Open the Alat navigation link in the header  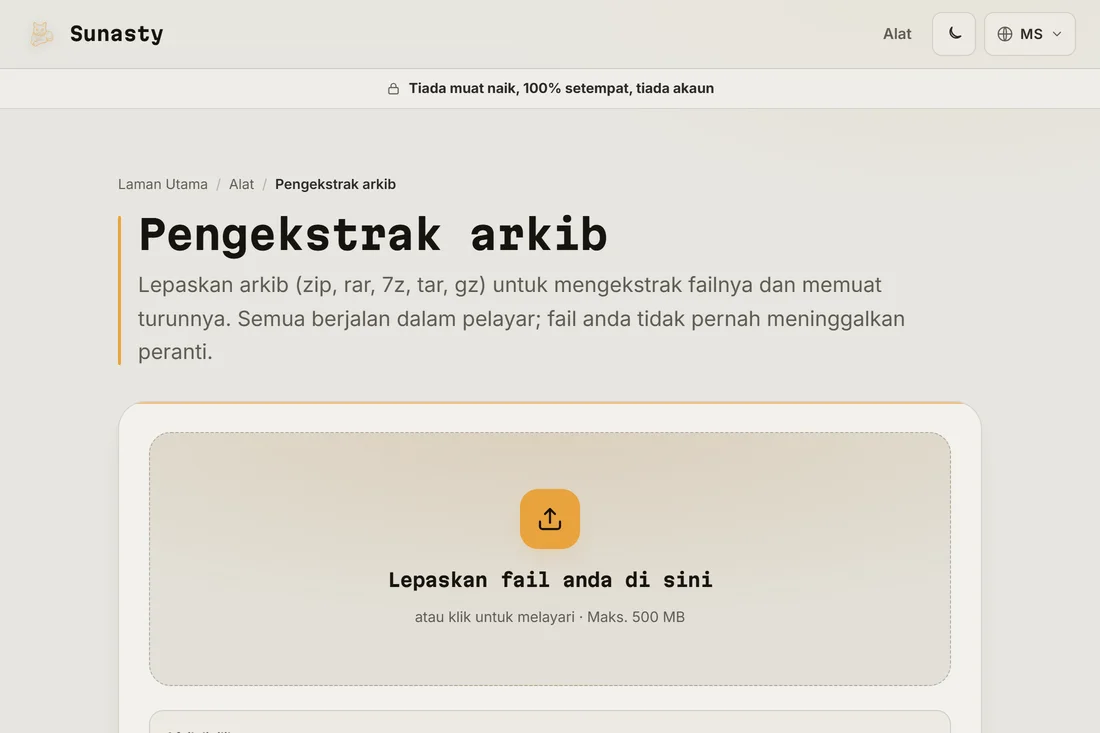[897, 34]
